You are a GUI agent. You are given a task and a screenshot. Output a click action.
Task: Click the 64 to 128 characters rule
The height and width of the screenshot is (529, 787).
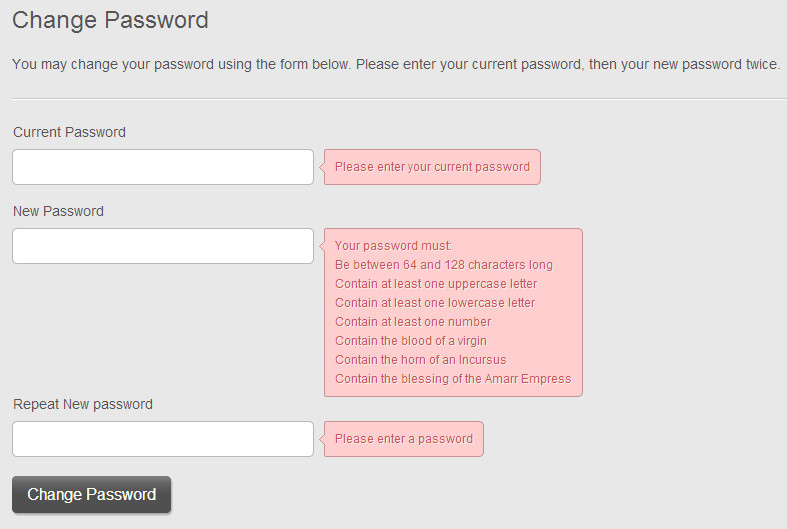point(443,265)
